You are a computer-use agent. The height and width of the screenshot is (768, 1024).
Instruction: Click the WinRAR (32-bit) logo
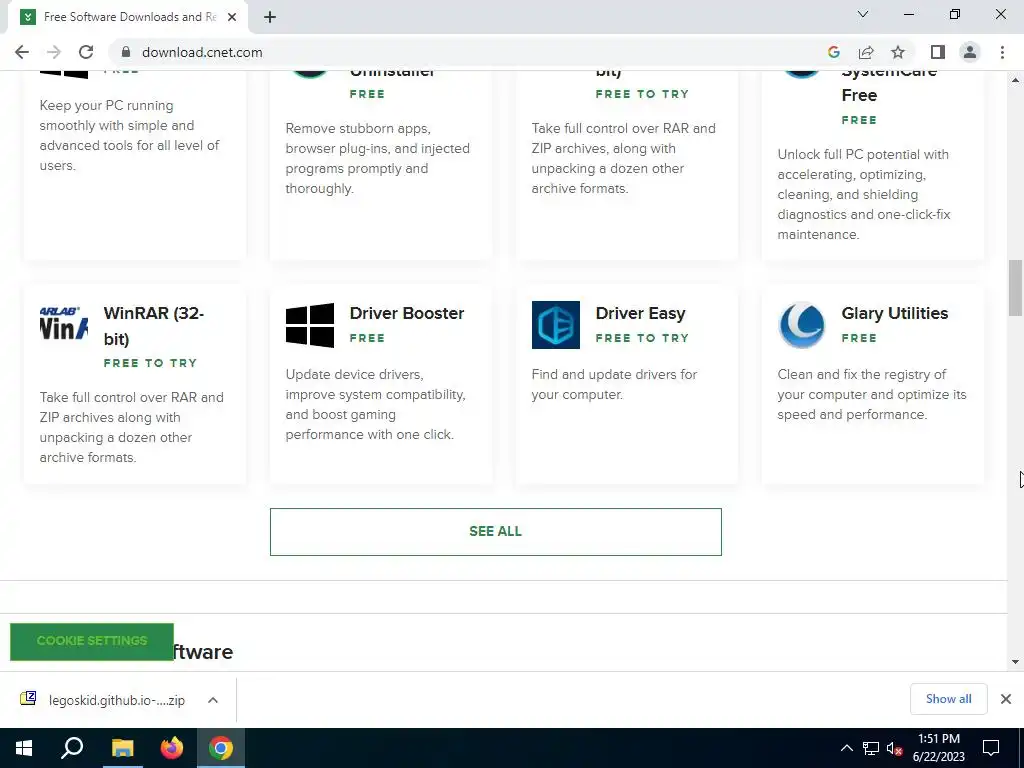coord(63,323)
